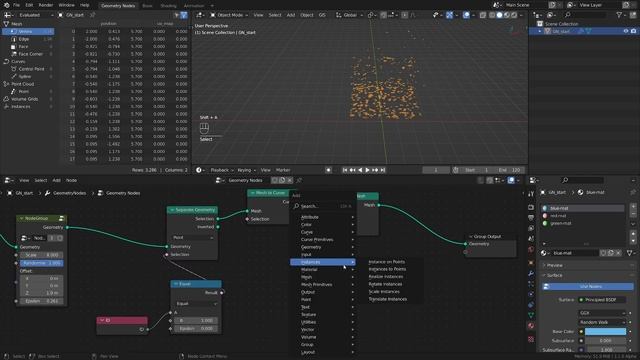The width and height of the screenshot is (640, 360).
Task: Open the Object Data green triangle tab
Action: point(531,315)
